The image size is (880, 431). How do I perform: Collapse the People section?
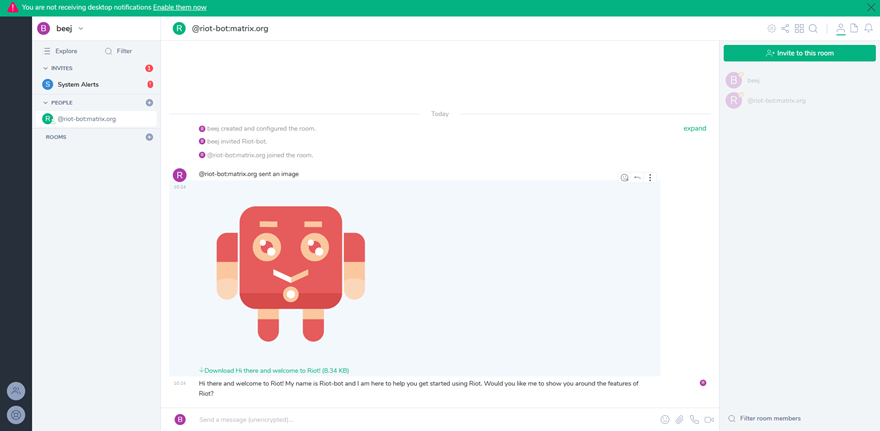click(x=58, y=103)
